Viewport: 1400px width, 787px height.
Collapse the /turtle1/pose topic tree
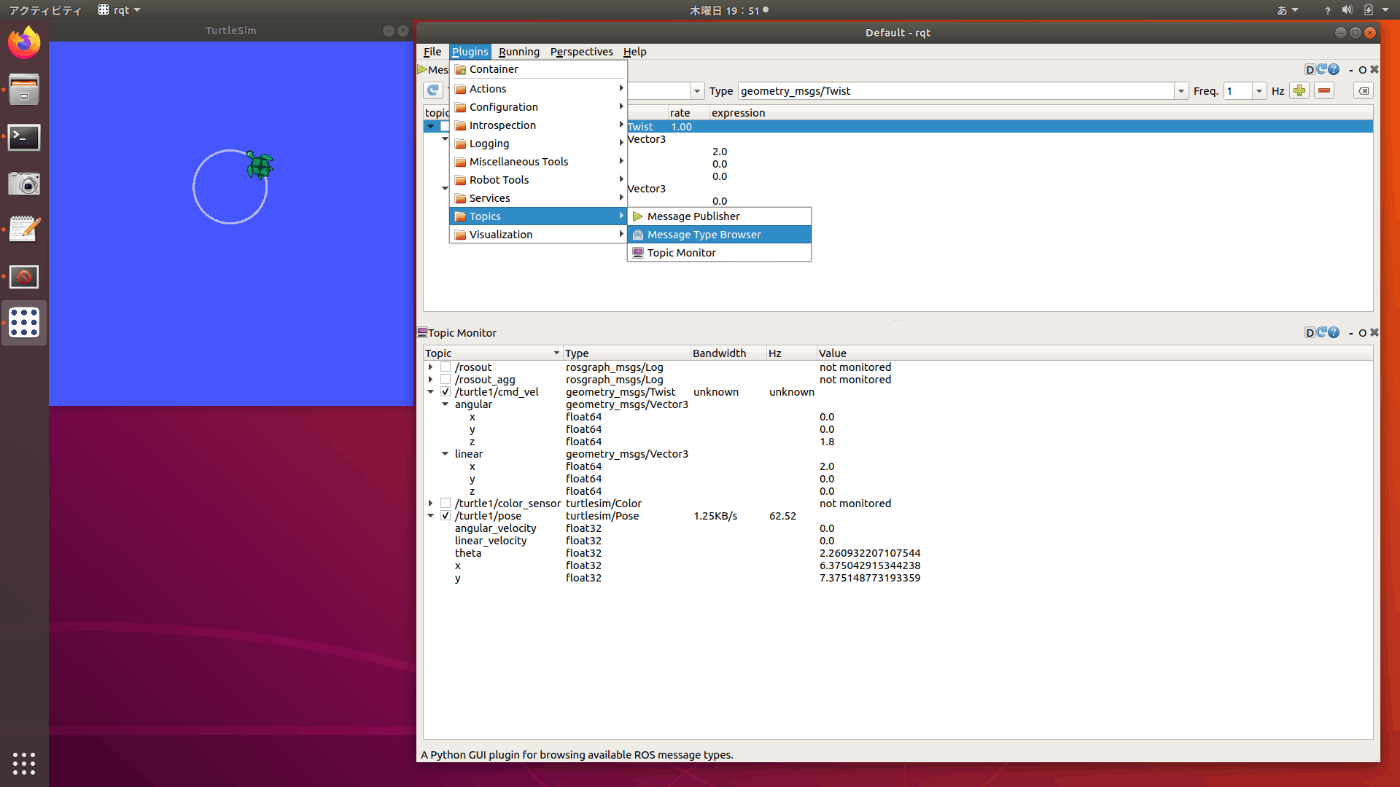click(x=431, y=516)
